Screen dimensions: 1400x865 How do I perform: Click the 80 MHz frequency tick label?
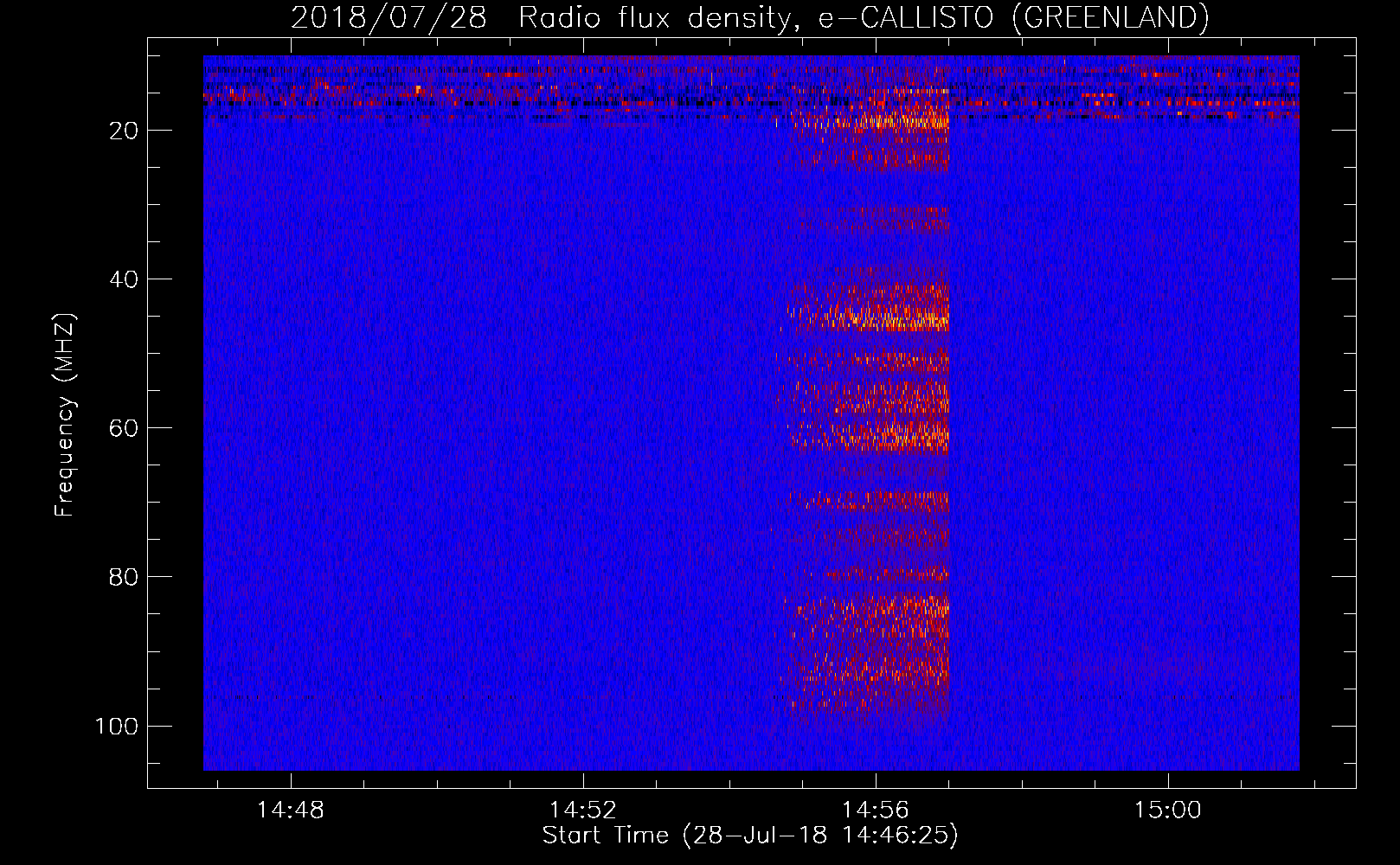123,577
